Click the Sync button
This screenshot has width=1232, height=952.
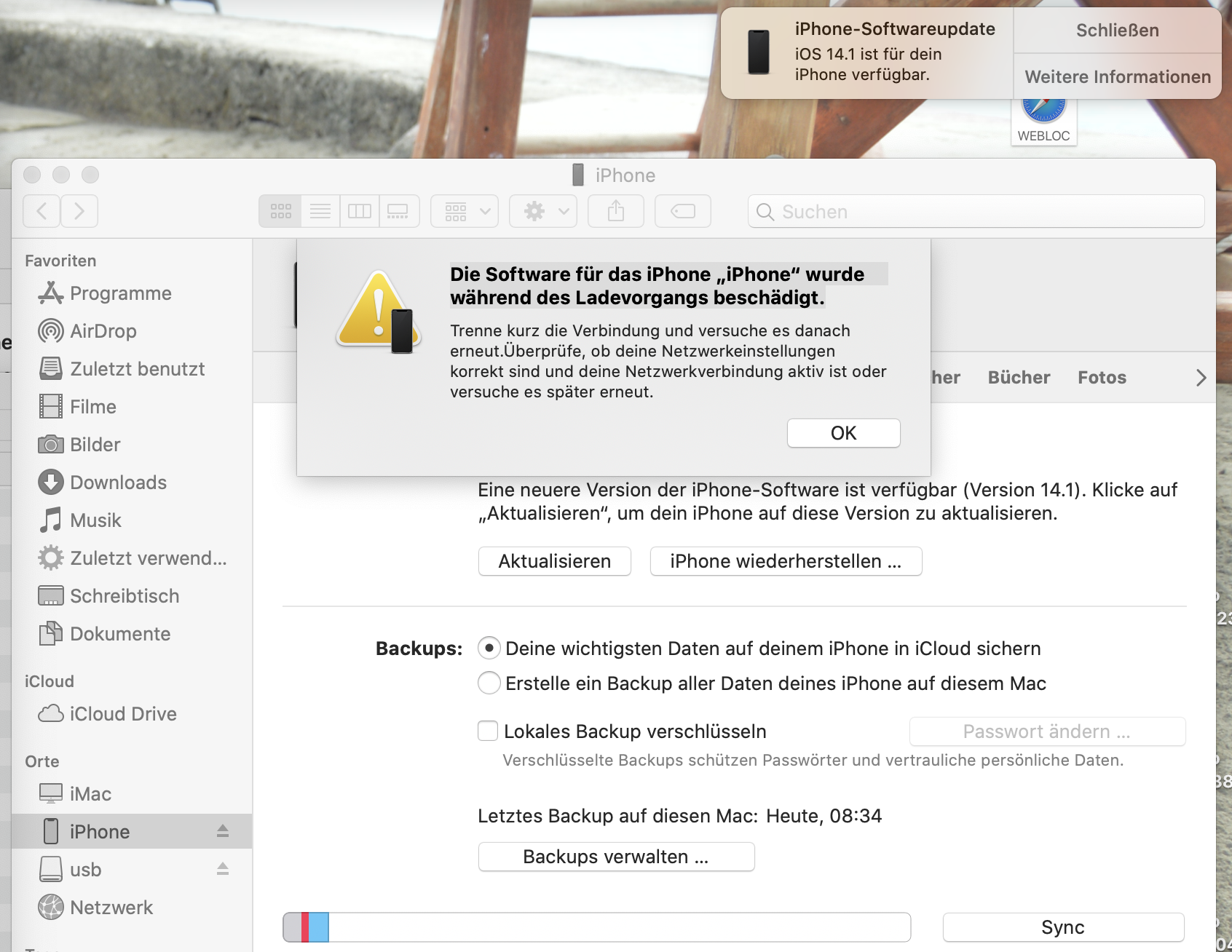[x=1063, y=927]
